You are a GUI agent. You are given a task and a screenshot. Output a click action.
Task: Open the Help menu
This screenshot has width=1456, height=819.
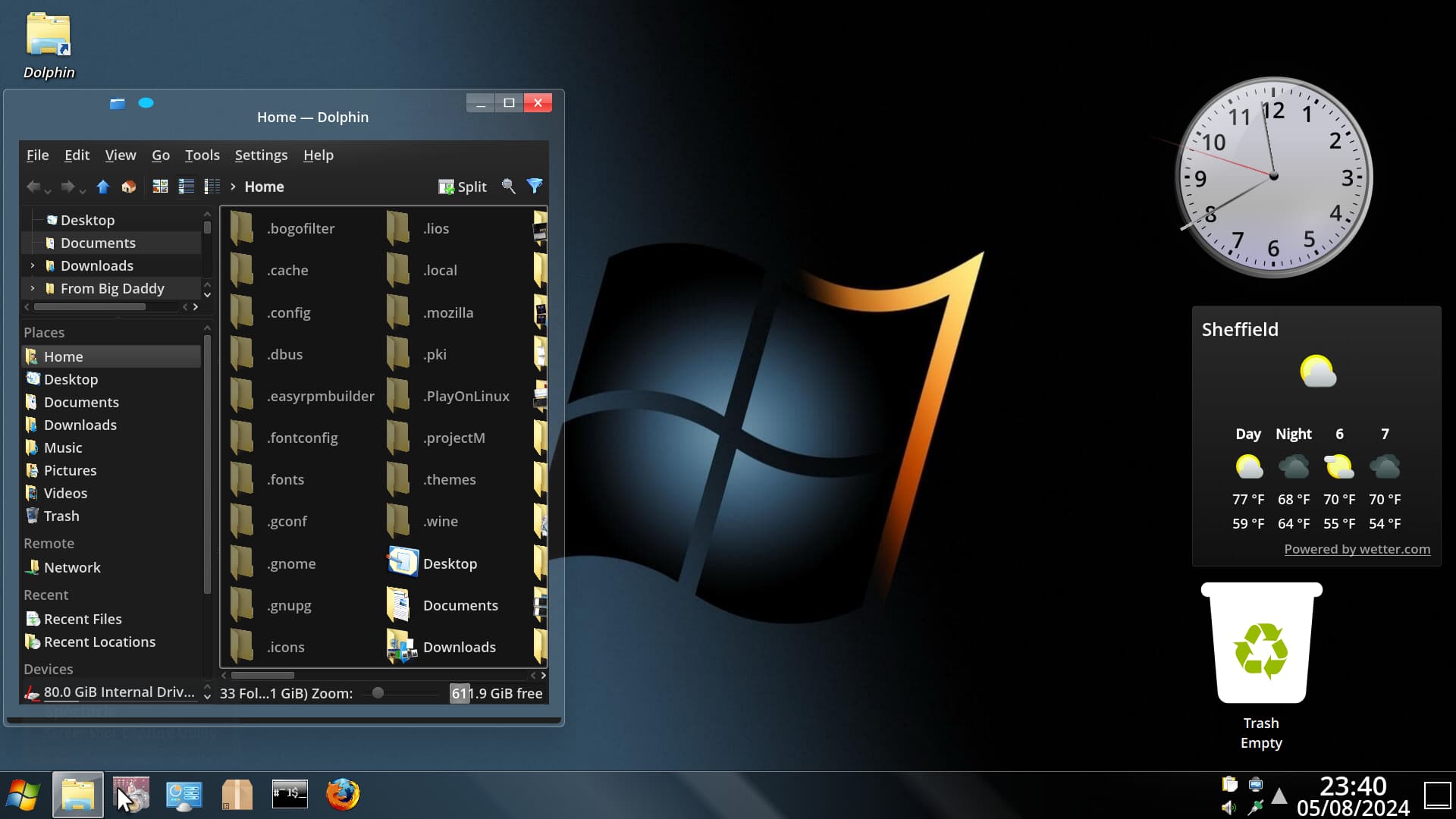pyautogui.click(x=318, y=155)
